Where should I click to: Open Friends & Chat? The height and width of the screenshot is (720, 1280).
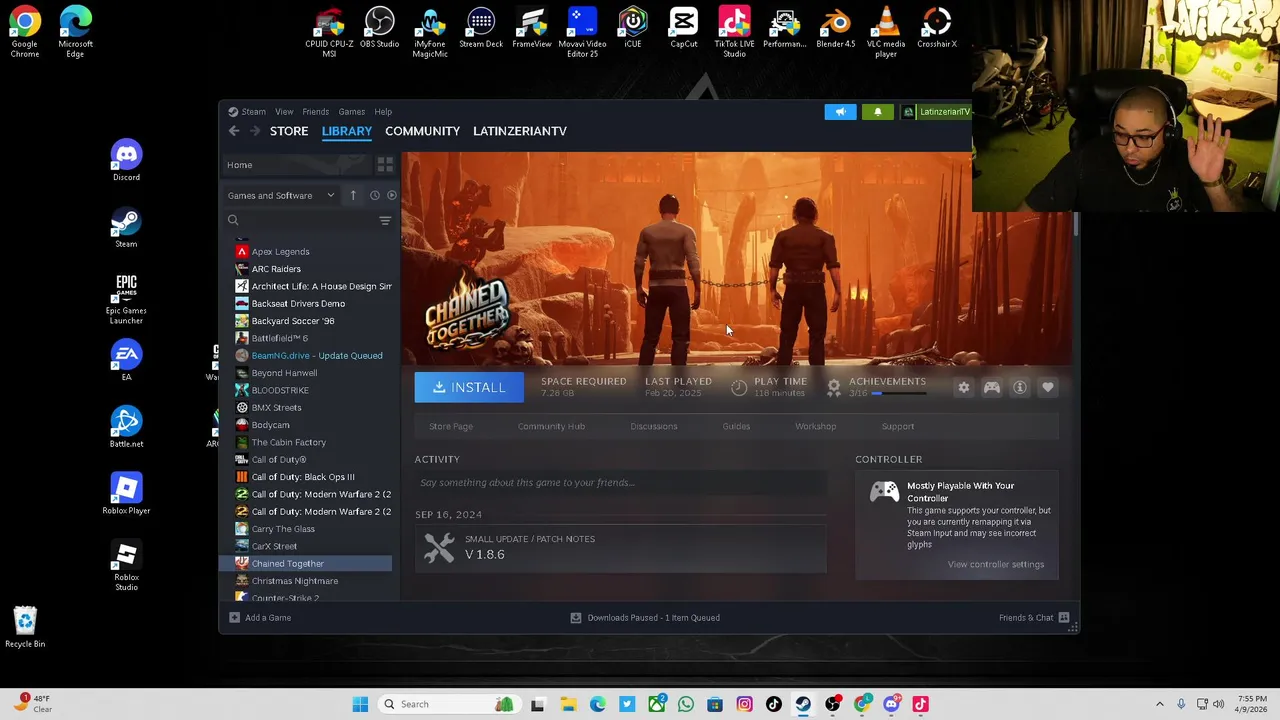[1034, 618]
